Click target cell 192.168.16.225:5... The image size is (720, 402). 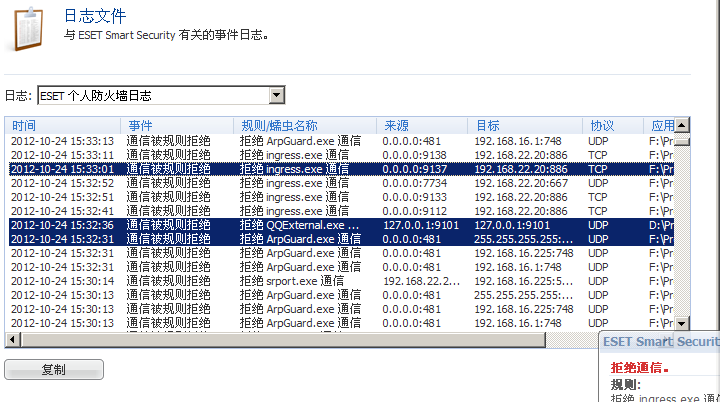[x=523, y=281]
